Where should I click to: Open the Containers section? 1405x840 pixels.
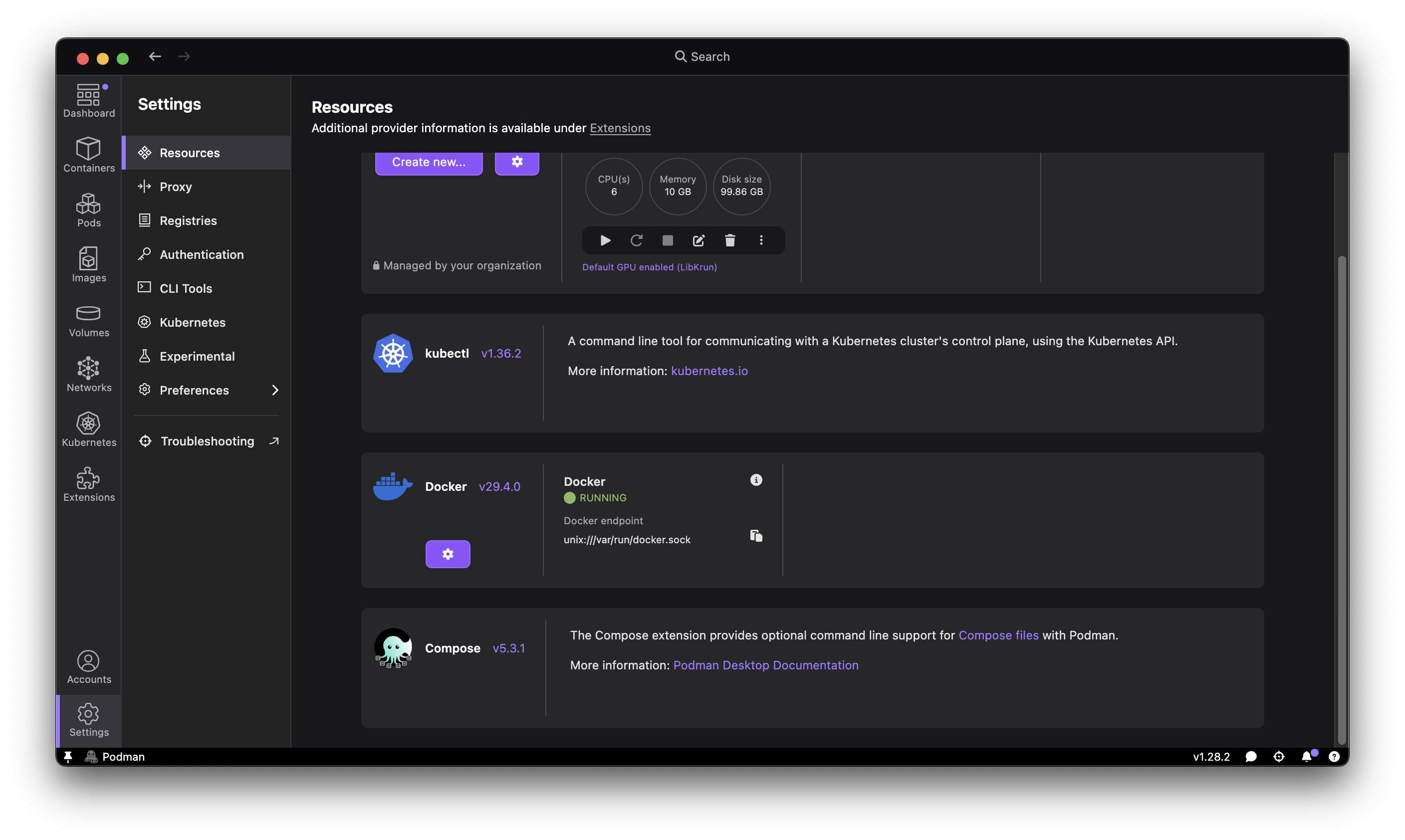pos(89,155)
